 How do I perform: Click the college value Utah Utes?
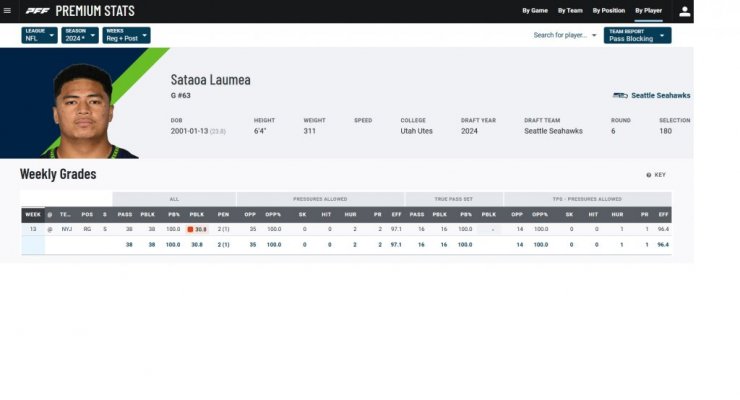pyautogui.click(x=416, y=131)
